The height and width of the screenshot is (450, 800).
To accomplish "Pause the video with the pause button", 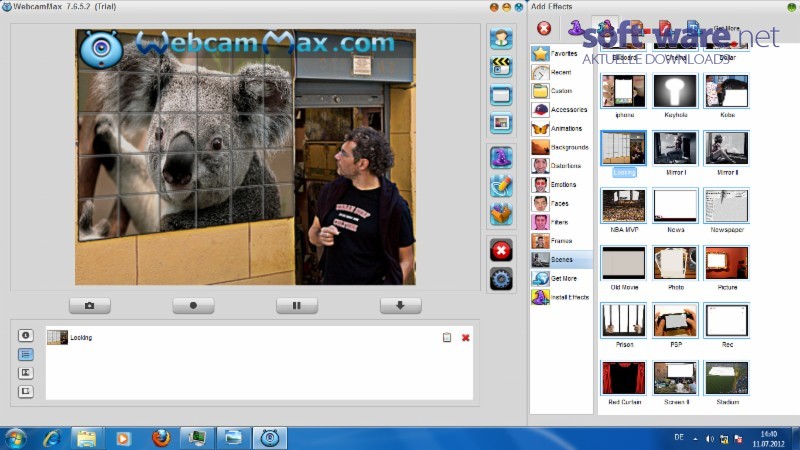I will tap(297, 306).
